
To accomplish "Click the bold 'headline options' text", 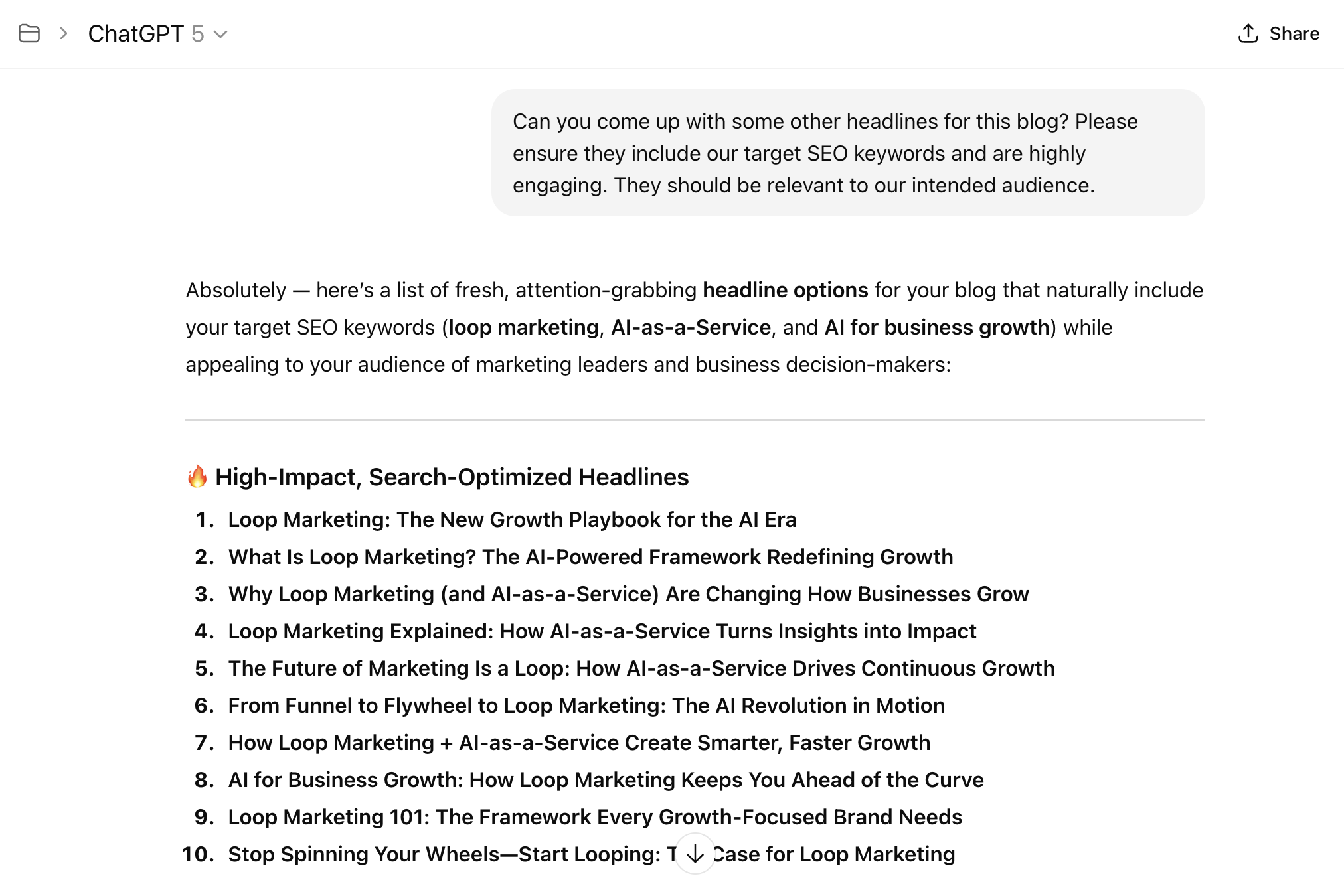I will coord(785,290).
